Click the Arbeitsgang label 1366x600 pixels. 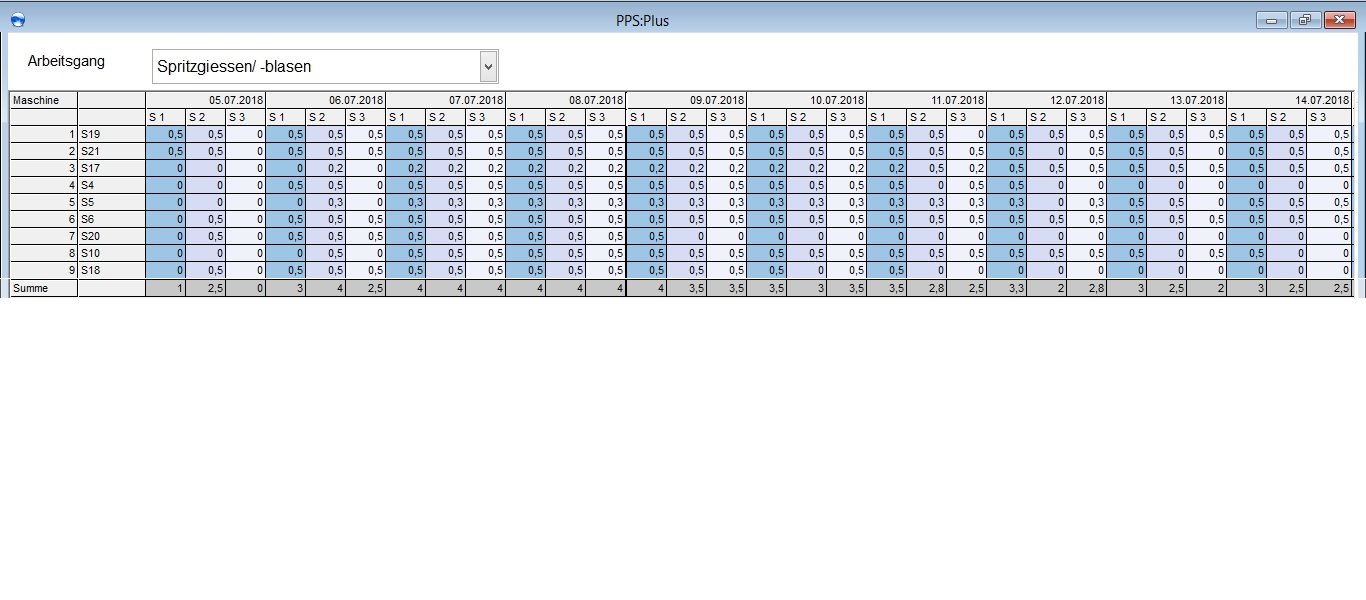pyautogui.click(x=66, y=61)
